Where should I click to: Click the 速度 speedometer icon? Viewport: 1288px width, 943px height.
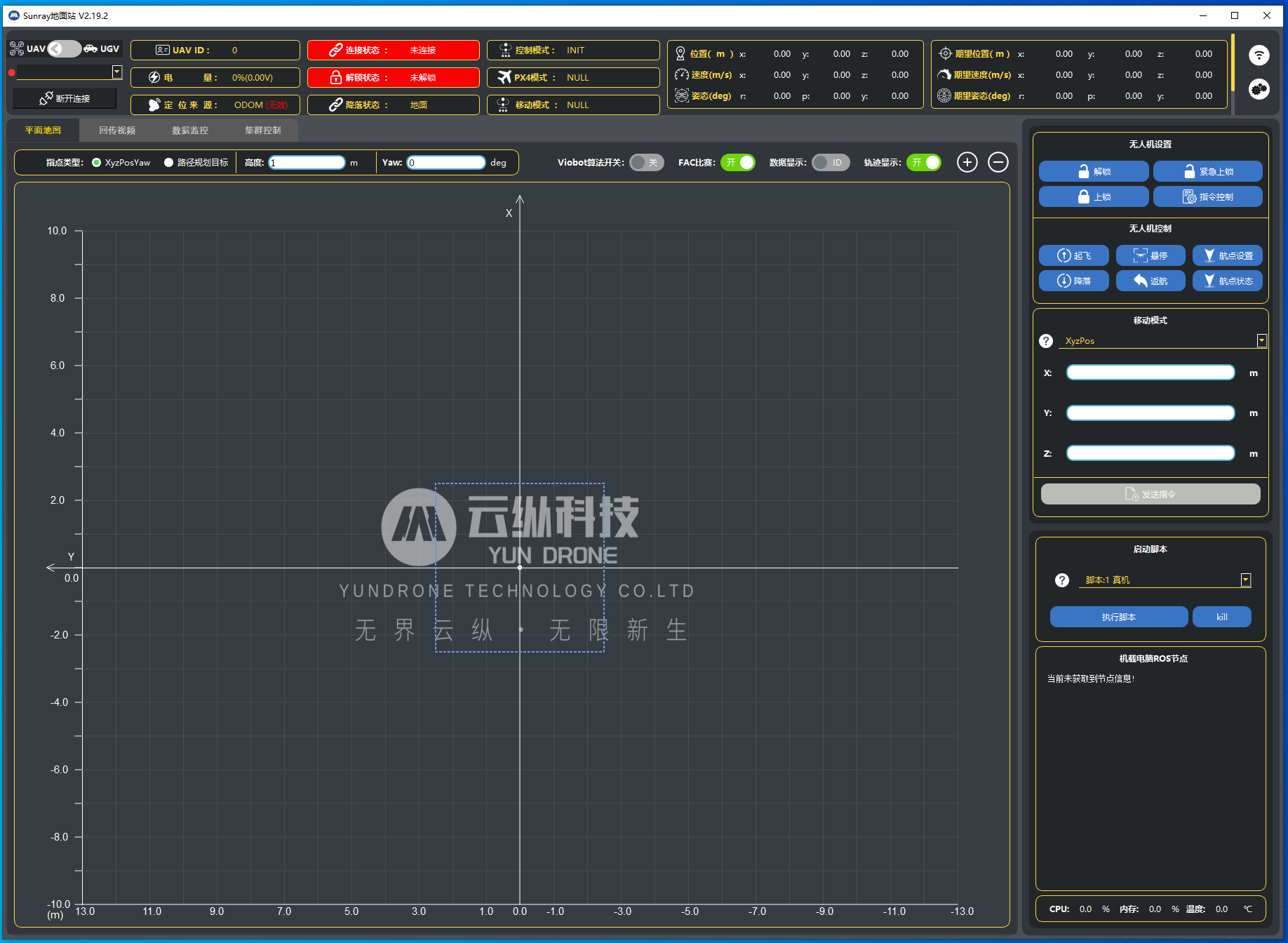(681, 74)
